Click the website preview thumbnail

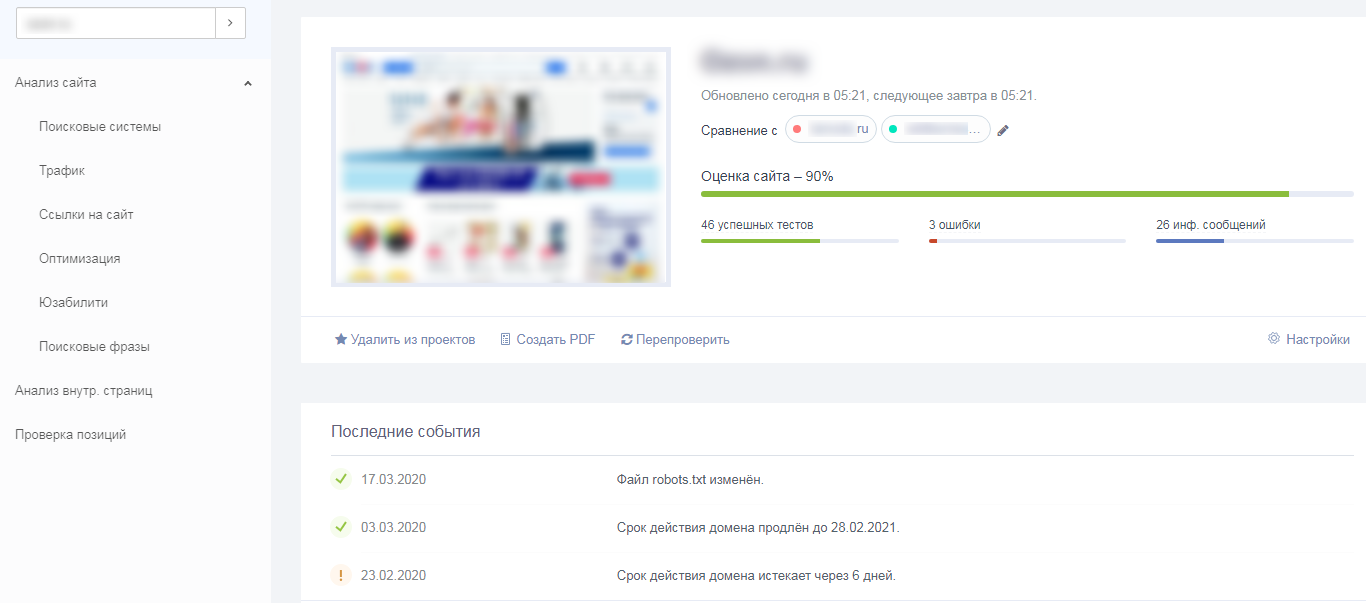(501, 167)
